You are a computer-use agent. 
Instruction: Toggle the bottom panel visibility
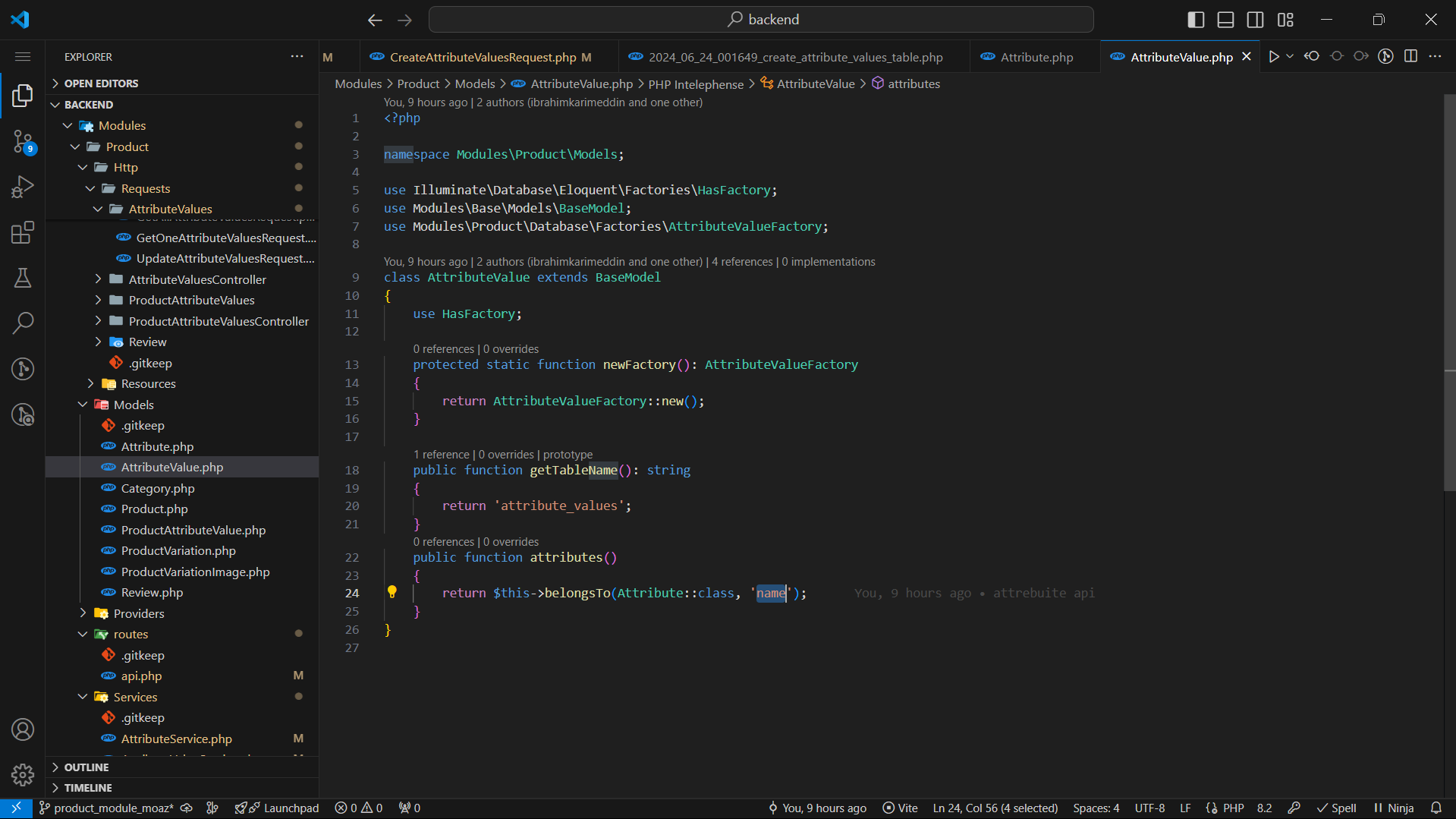coord(1225,20)
